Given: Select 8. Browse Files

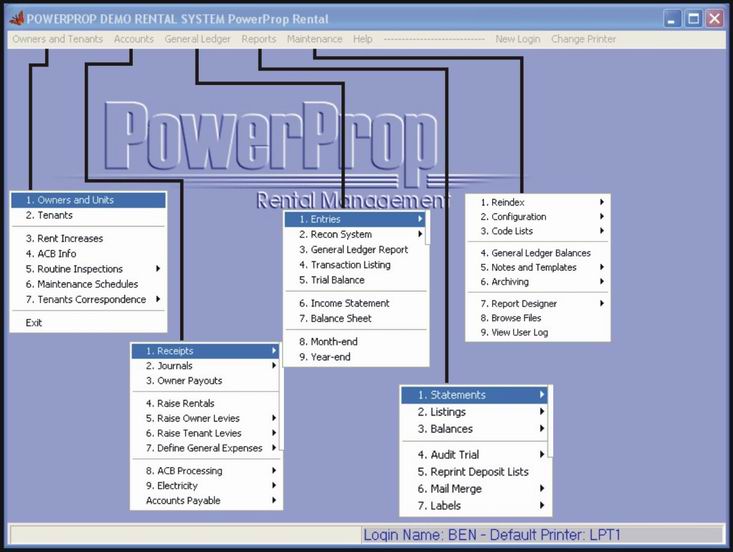Looking at the screenshot, I should pos(538,318).
